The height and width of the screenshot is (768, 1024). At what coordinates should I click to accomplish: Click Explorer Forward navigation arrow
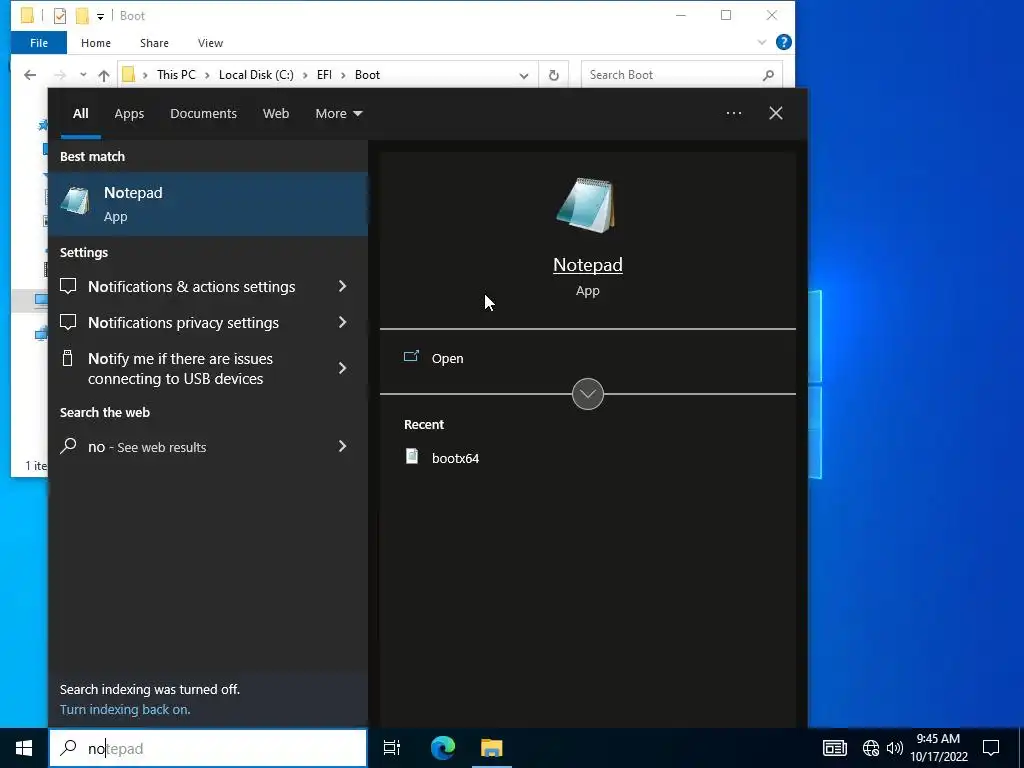pos(60,75)
